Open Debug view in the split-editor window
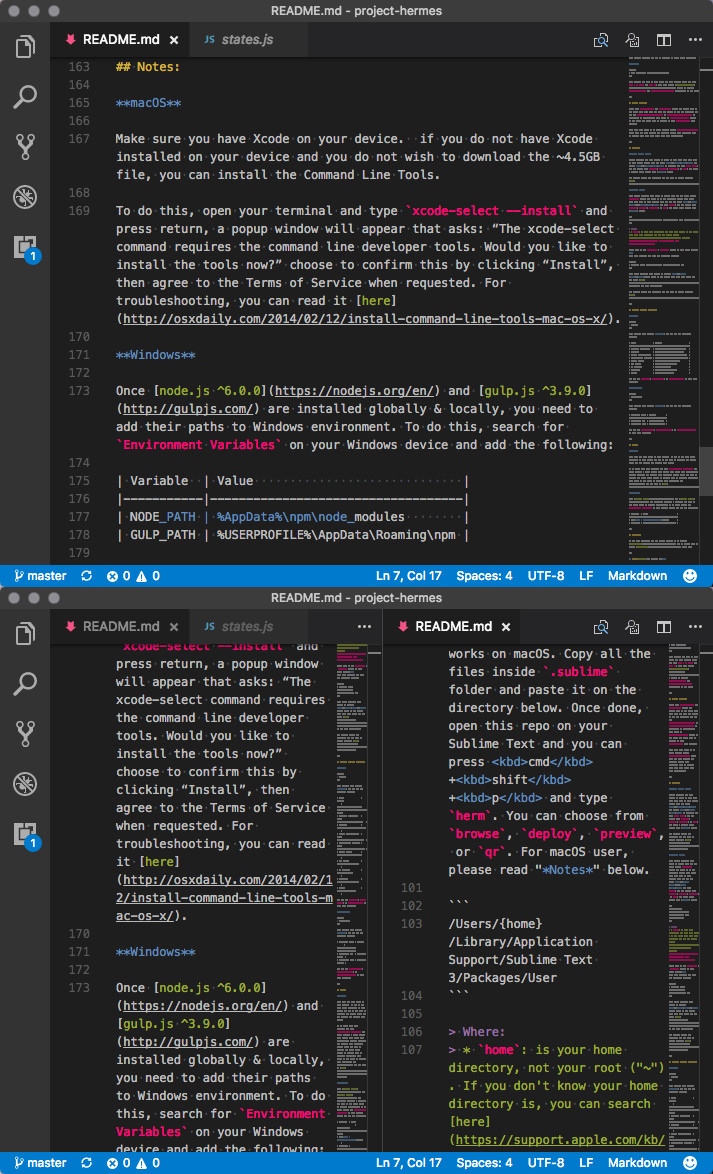Image resolution: width=713 pixels, height=1174 pixels. (x=25, y=784)
